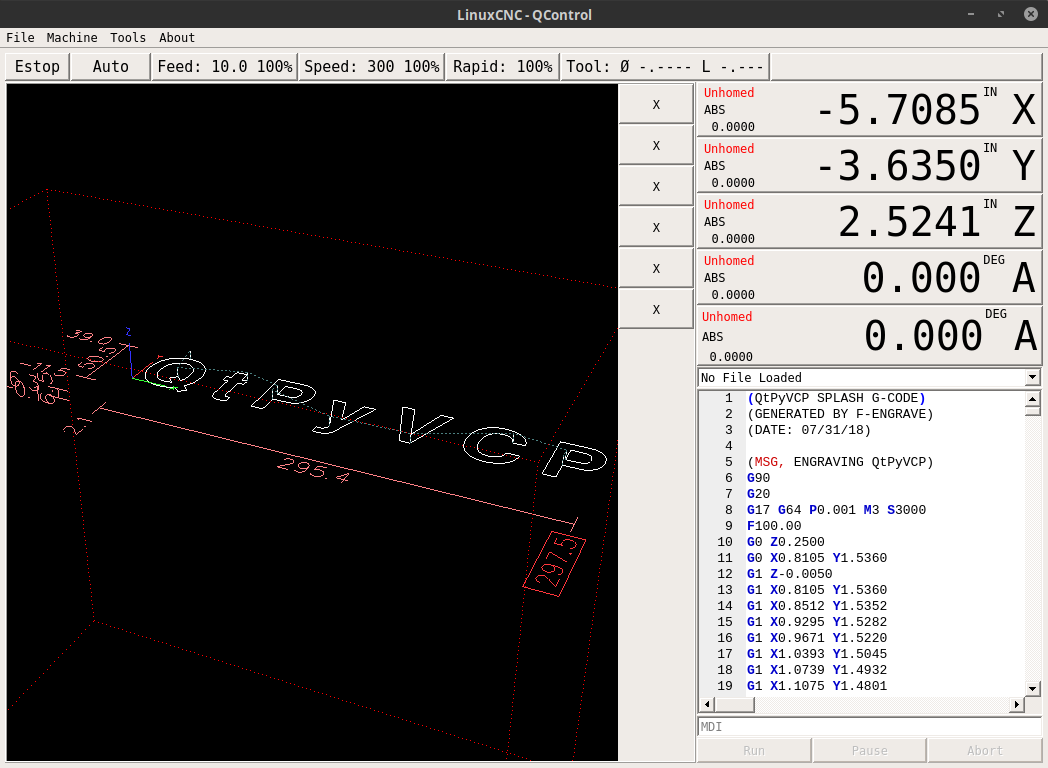Click the Unhomed label on the X axis
The height and width of the screenshot is (768, 1048).
729,93
